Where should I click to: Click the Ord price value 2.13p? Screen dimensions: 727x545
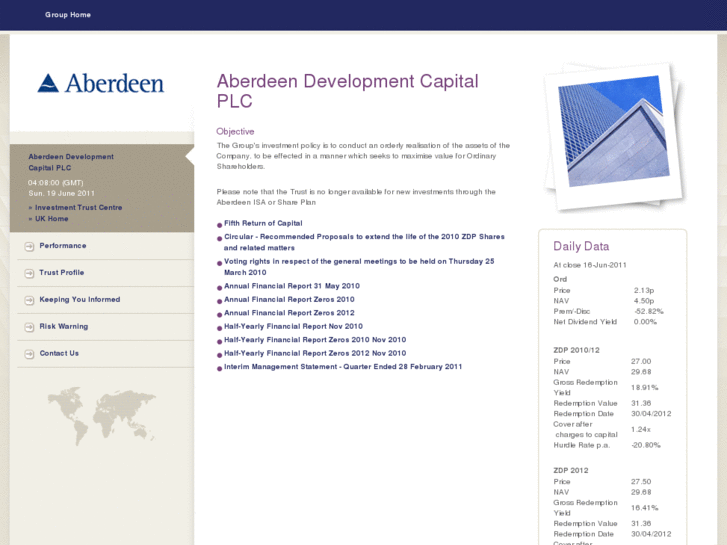tap(644, 290)
